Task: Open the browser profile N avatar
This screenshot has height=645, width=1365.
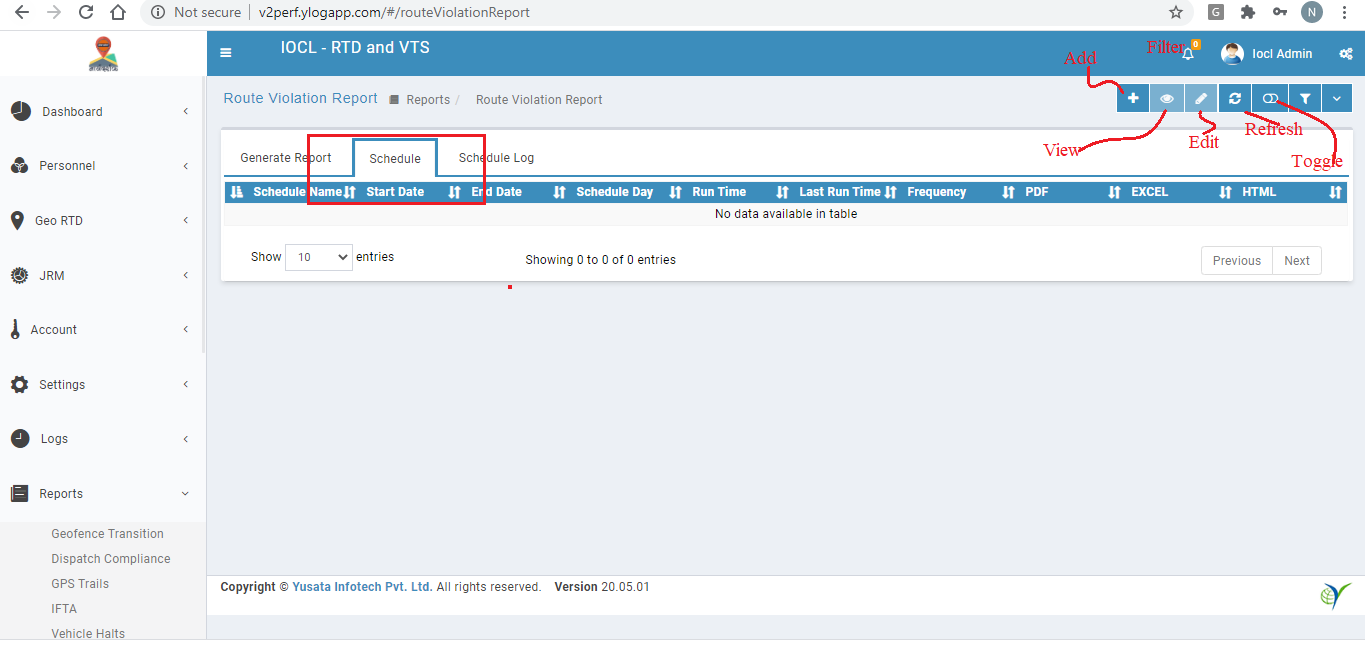Action: pos(1312,13)
